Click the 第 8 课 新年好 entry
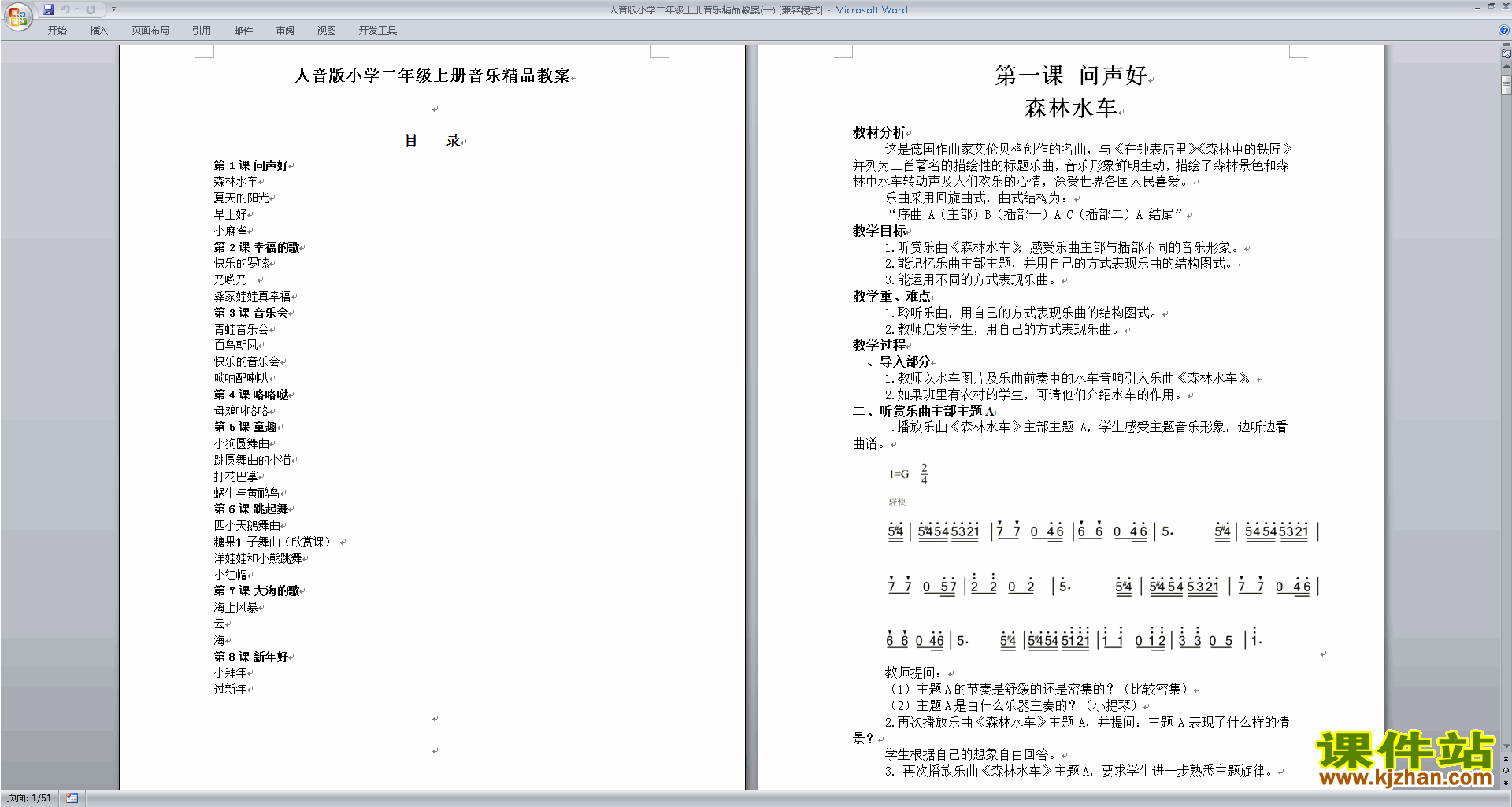The image size is (1512, 807). coord(251,657)
